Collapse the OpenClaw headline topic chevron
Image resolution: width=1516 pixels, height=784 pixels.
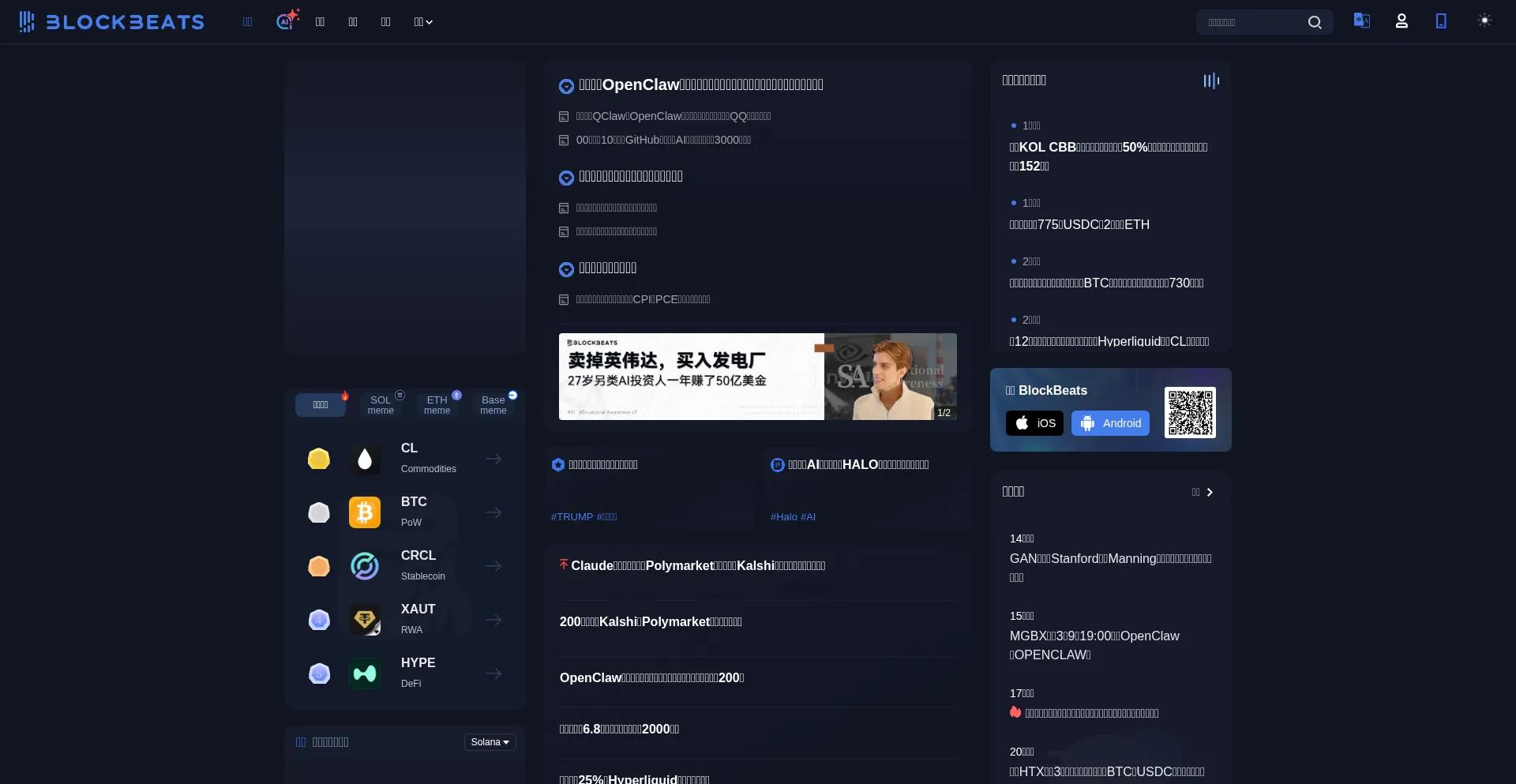(566, 86)
